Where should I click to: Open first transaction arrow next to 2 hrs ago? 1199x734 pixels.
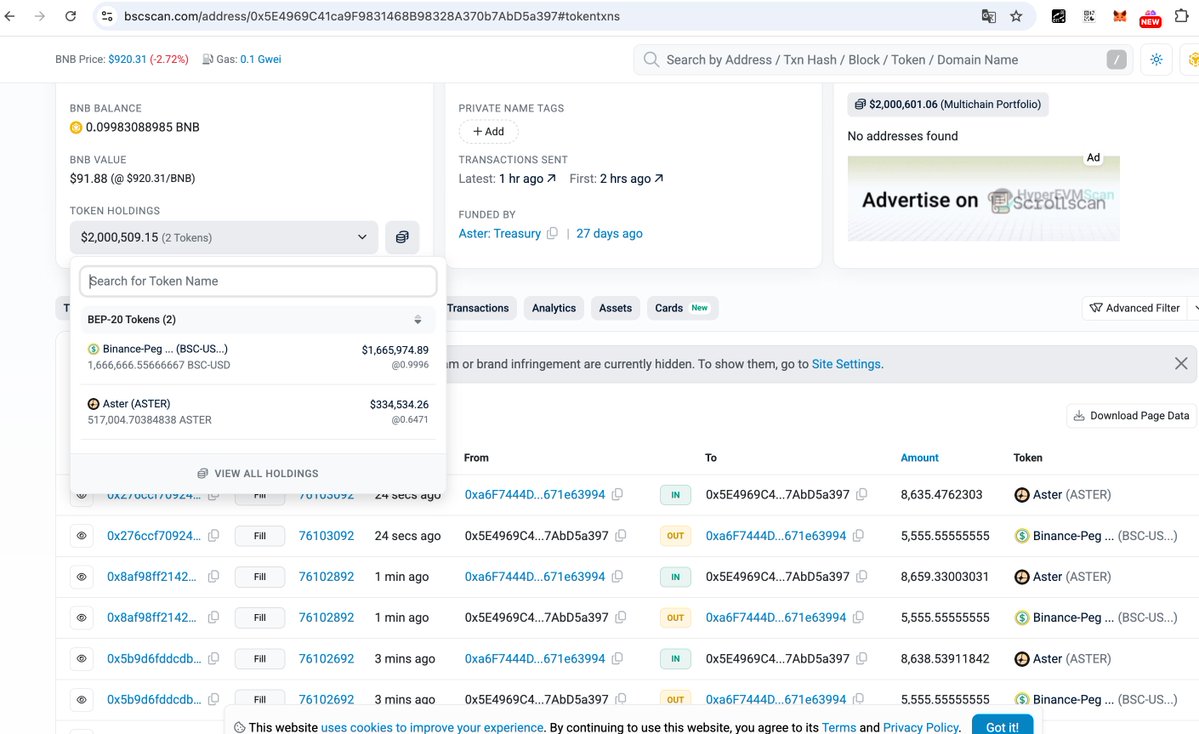tap(659, 178)
